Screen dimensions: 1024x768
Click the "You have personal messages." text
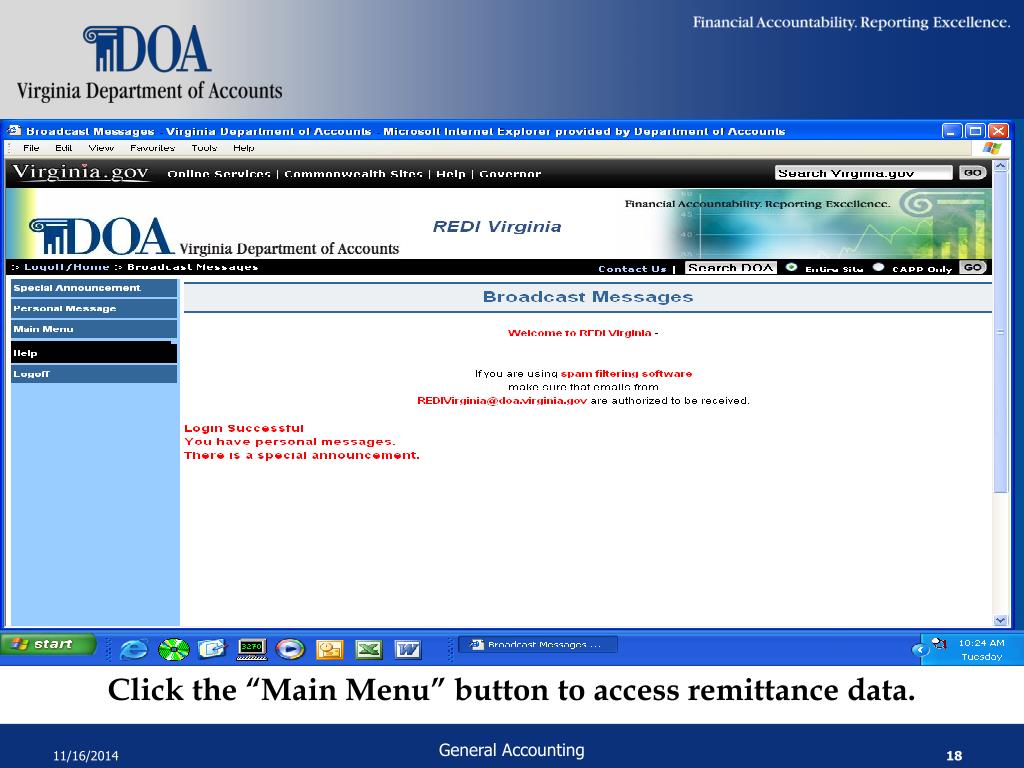click(289, 441)
